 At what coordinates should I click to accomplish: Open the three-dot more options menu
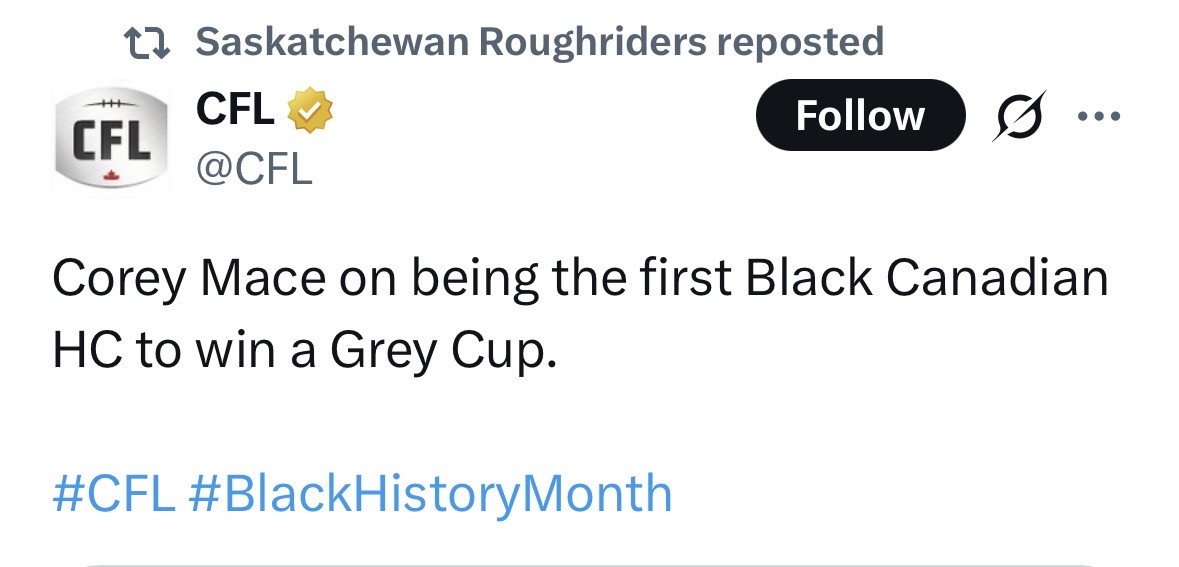(x=1100, y=116)
